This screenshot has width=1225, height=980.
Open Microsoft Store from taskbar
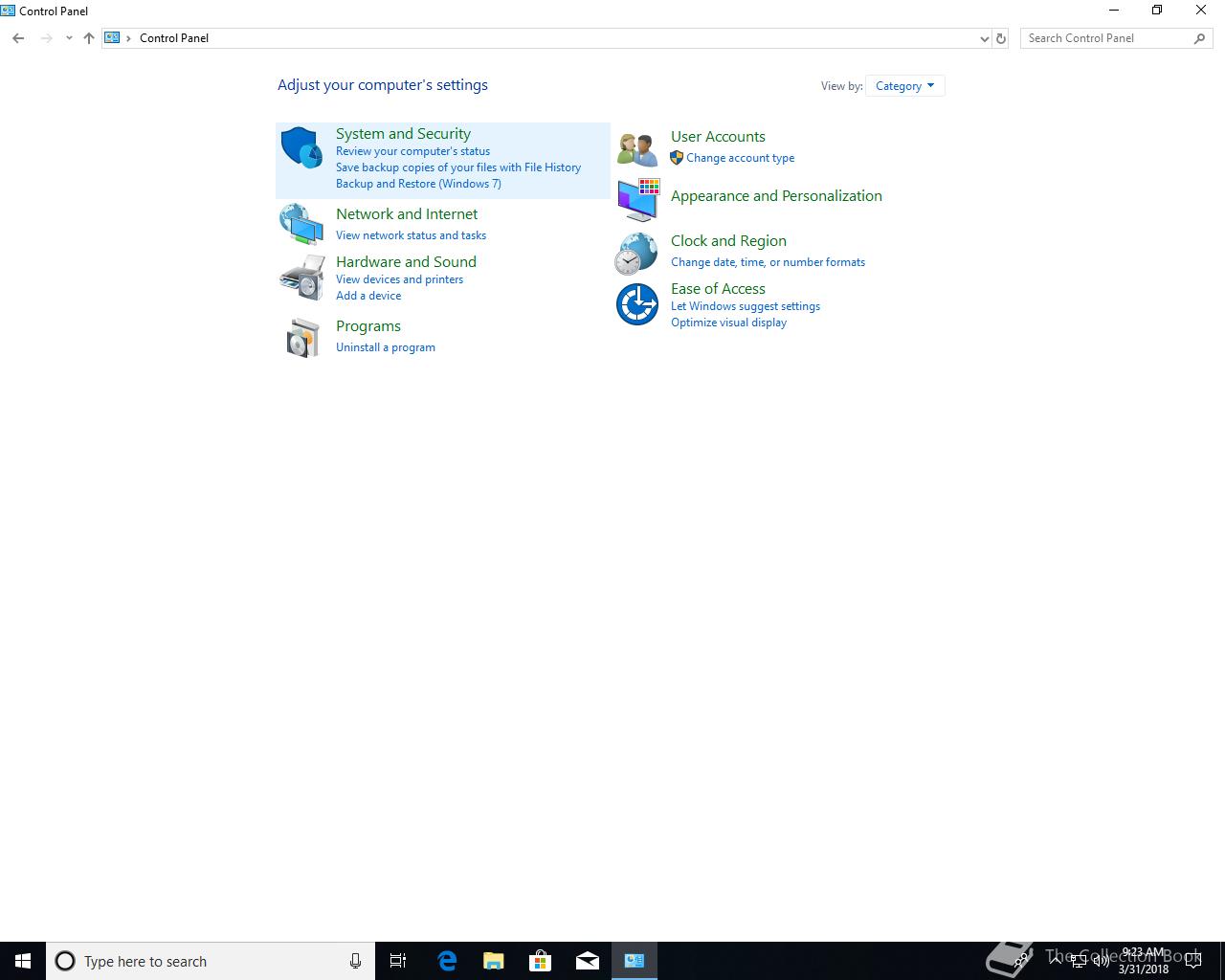pyautogui.click(x=541, y=961)
